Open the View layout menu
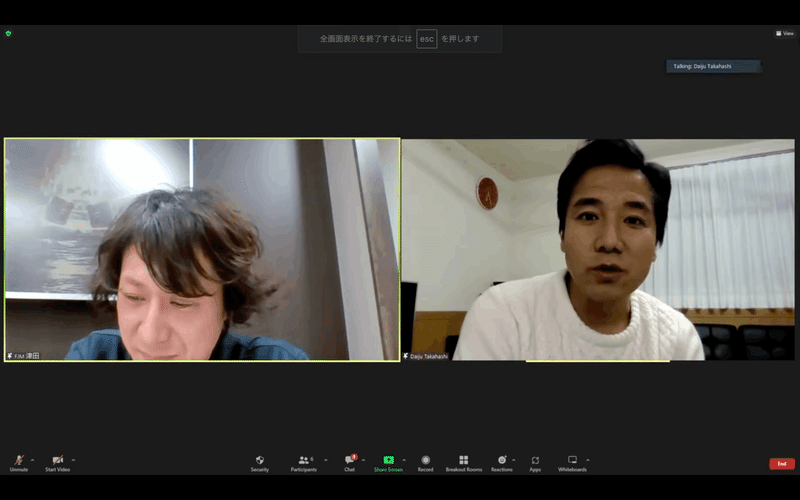The image size is (800, 500). point(785,33)
